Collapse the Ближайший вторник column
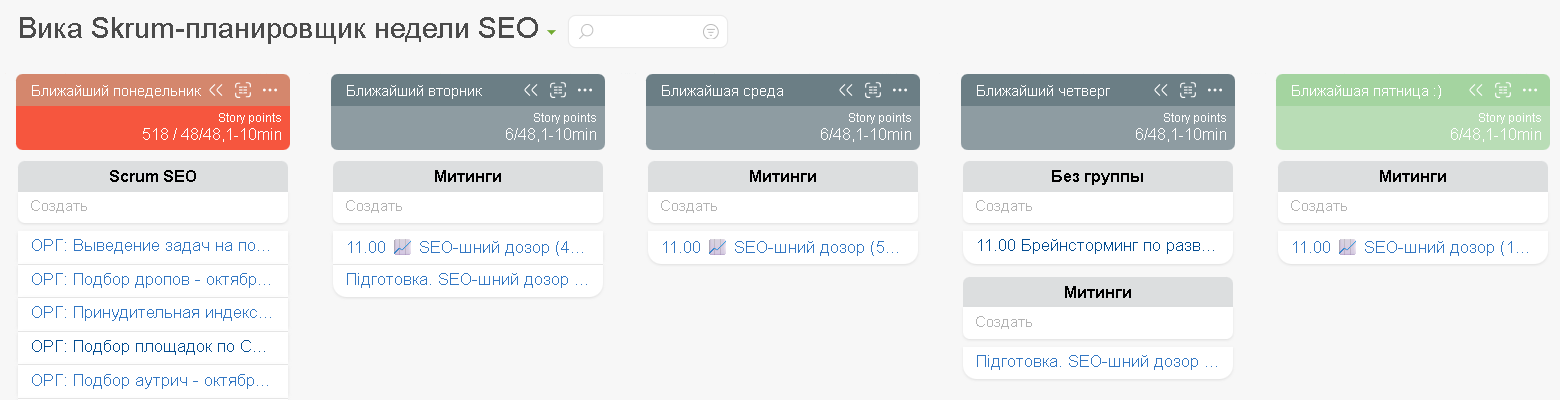 [531, 90]
